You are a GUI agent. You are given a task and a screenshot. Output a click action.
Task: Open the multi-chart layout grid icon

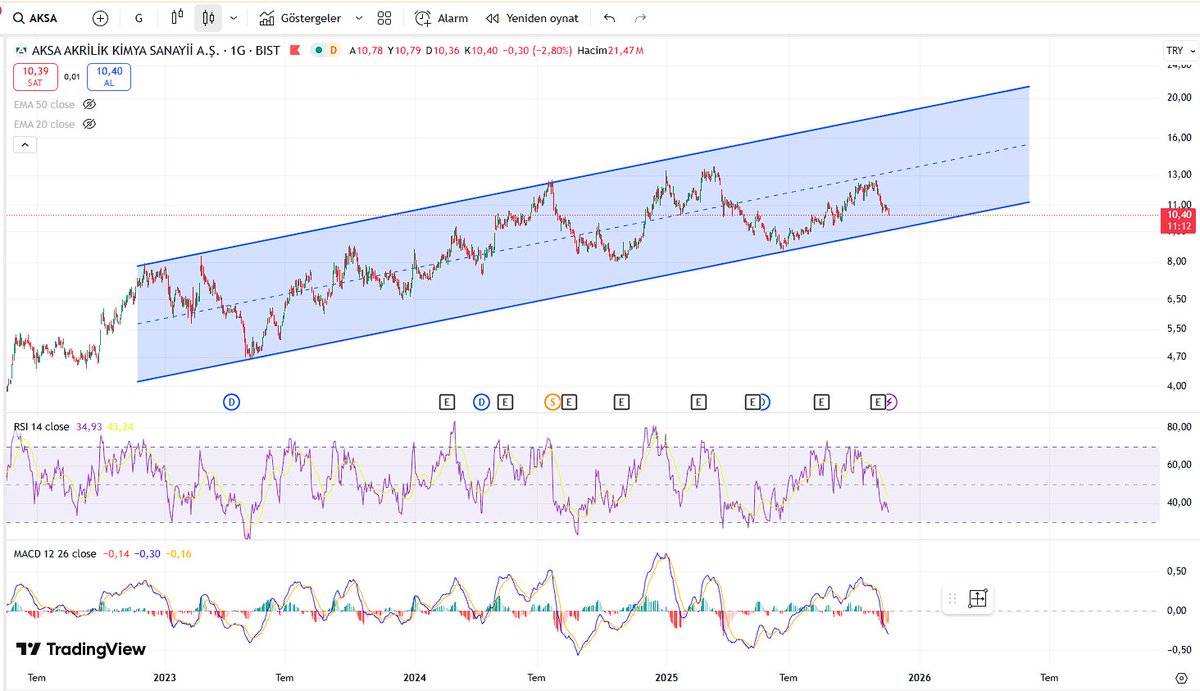tap(383, 17)
